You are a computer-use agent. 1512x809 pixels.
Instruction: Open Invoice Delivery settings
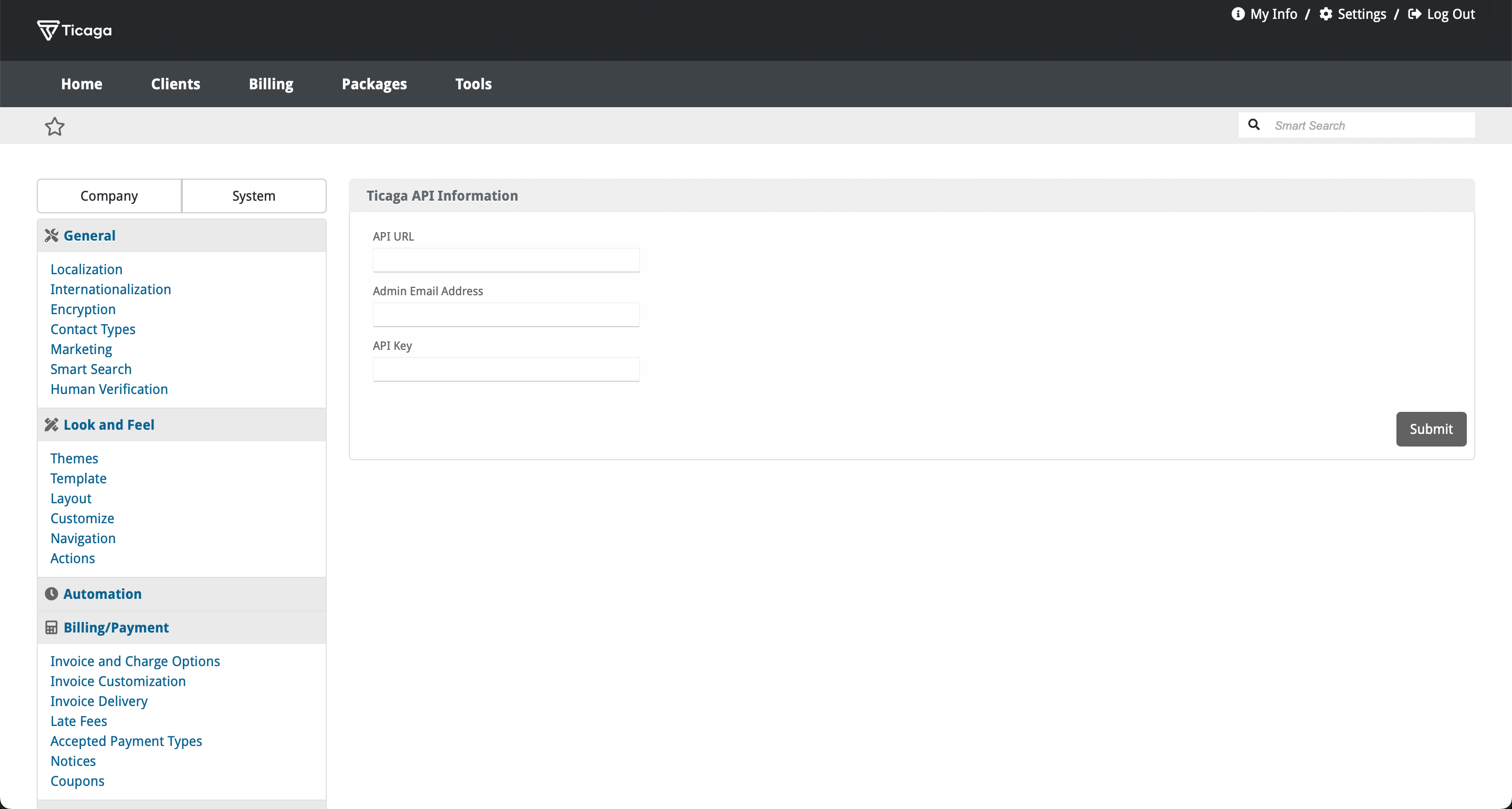pyautogui.click(x=99, y=701)
